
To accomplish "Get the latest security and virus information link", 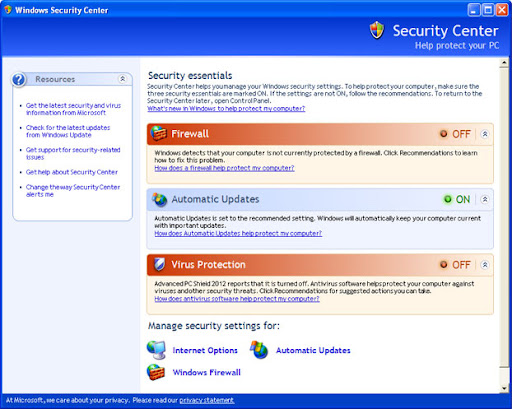I will click(73, 109).
